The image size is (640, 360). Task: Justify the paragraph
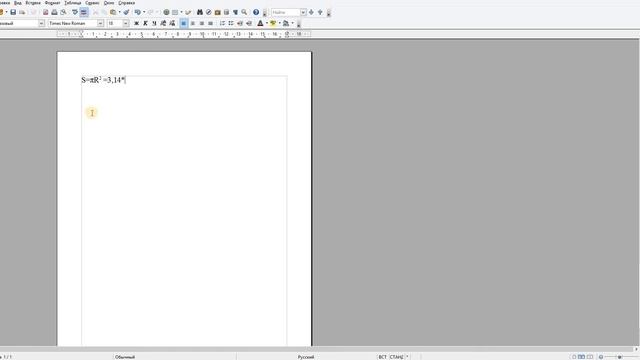(211, 23)
